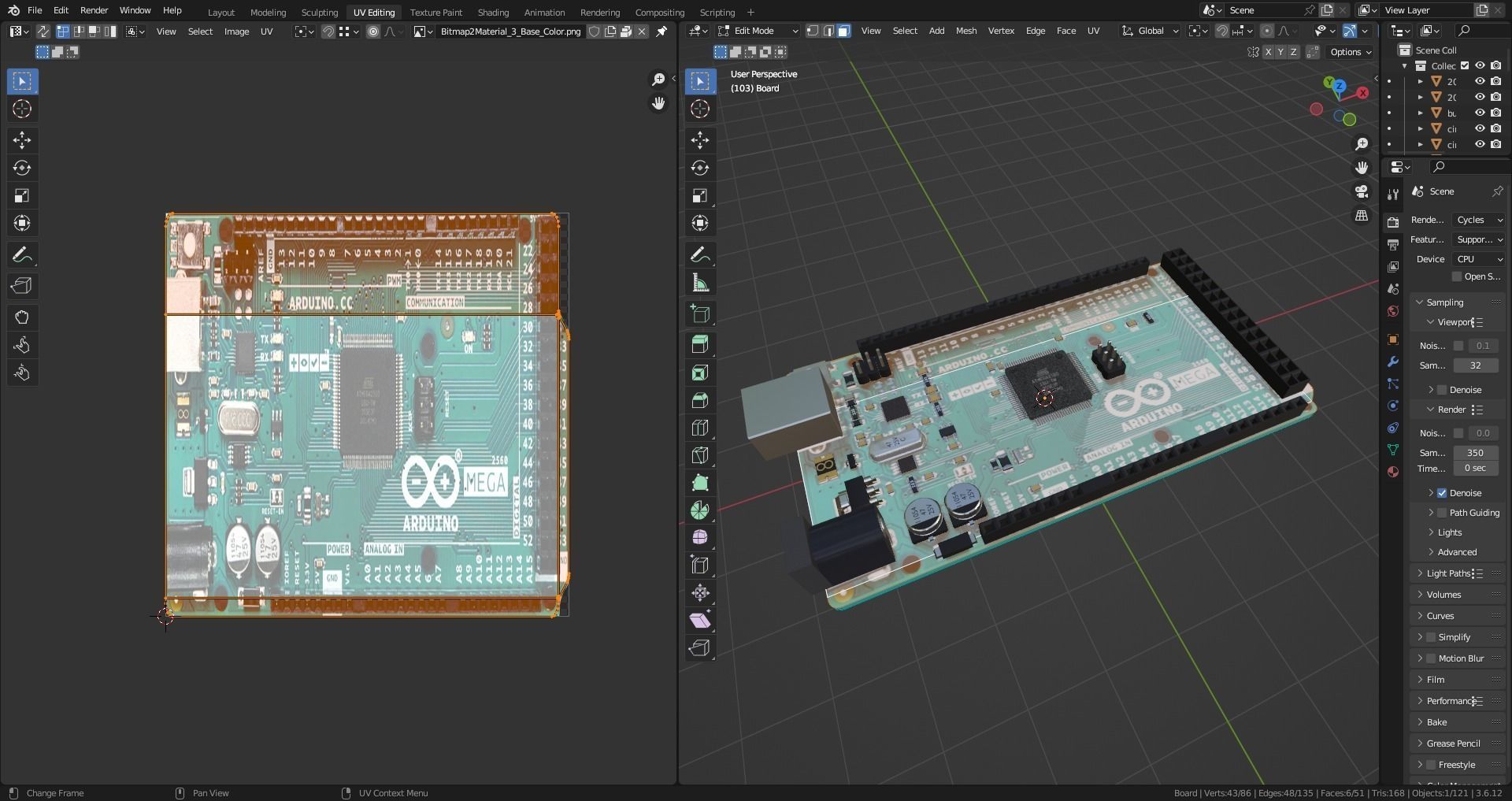
Task: Enable the Viewport Denoise checkbox
Action: pos(1443,390)
